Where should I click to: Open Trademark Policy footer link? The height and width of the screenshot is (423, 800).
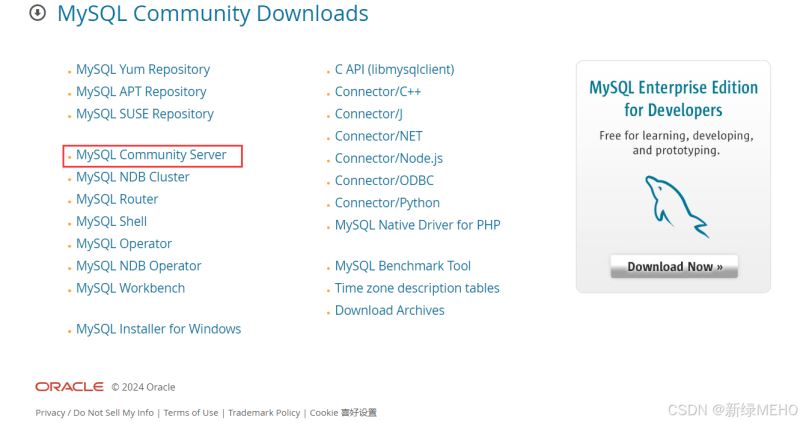(x=264, y=413)
